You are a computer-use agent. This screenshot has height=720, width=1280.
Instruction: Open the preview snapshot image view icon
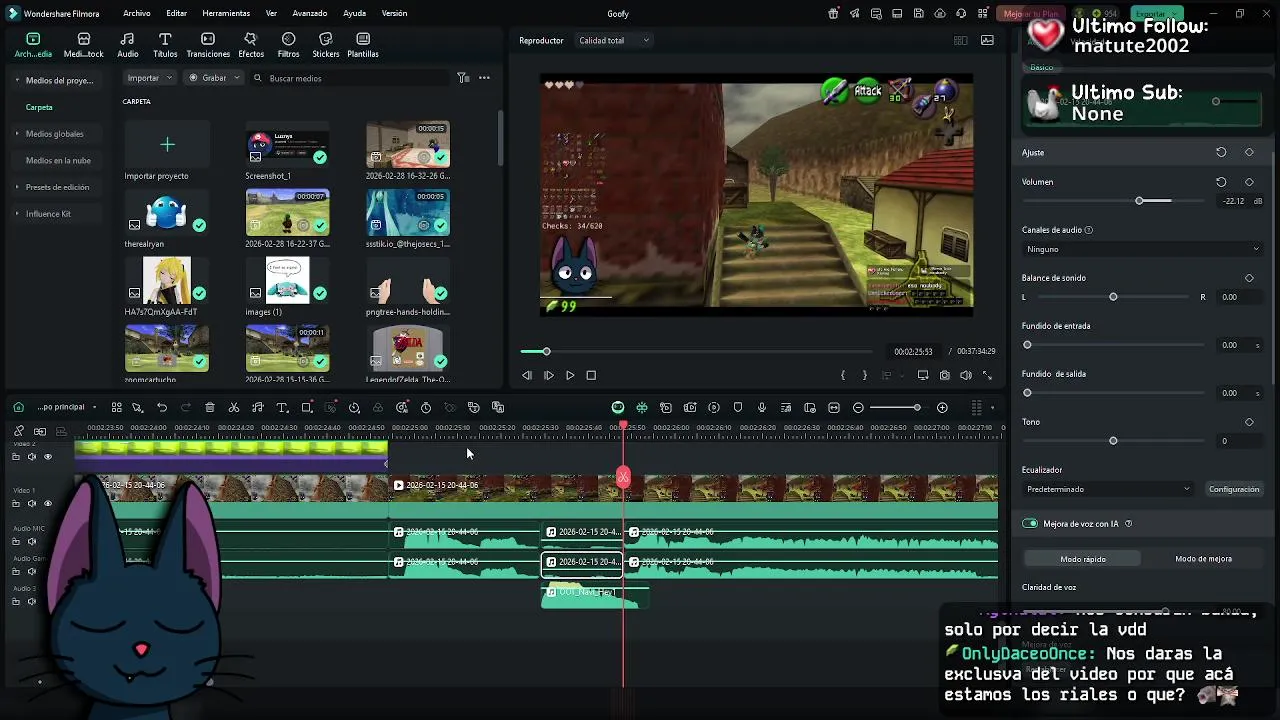(x=988, y=41)
